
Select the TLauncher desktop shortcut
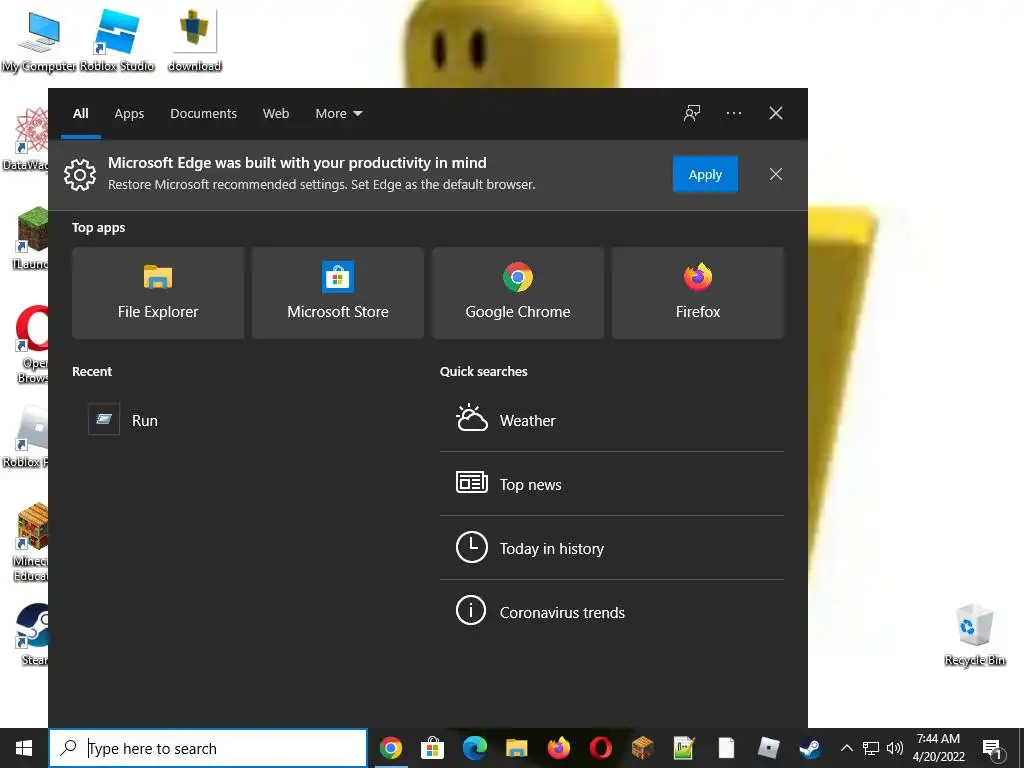(31, 238)
